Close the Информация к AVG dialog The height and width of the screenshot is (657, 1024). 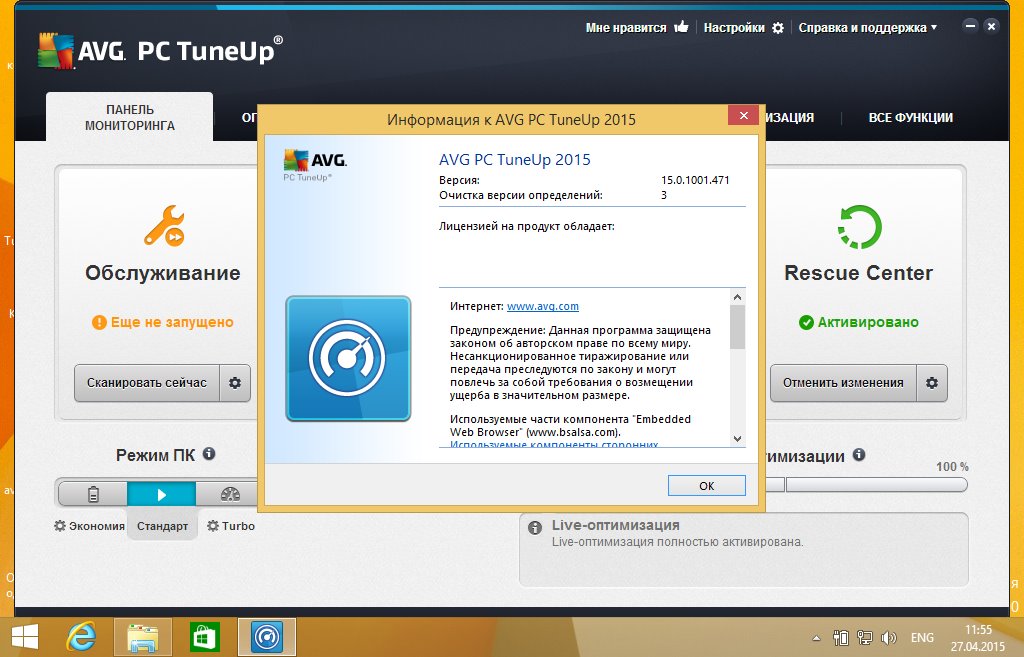pos(743,116)
